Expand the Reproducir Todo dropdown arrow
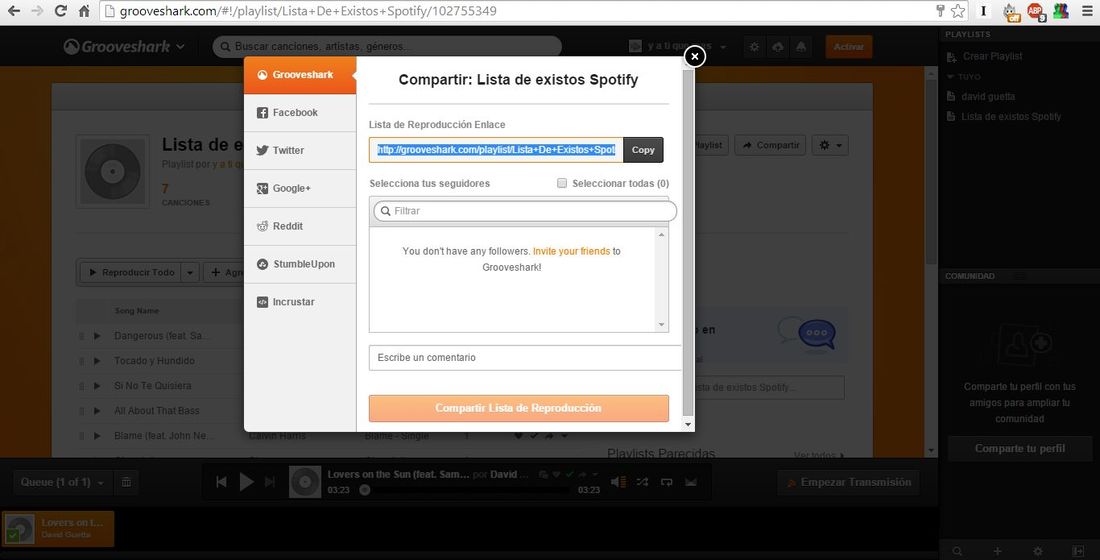This screenshot has height=560, width=1100. coord(190,272)
